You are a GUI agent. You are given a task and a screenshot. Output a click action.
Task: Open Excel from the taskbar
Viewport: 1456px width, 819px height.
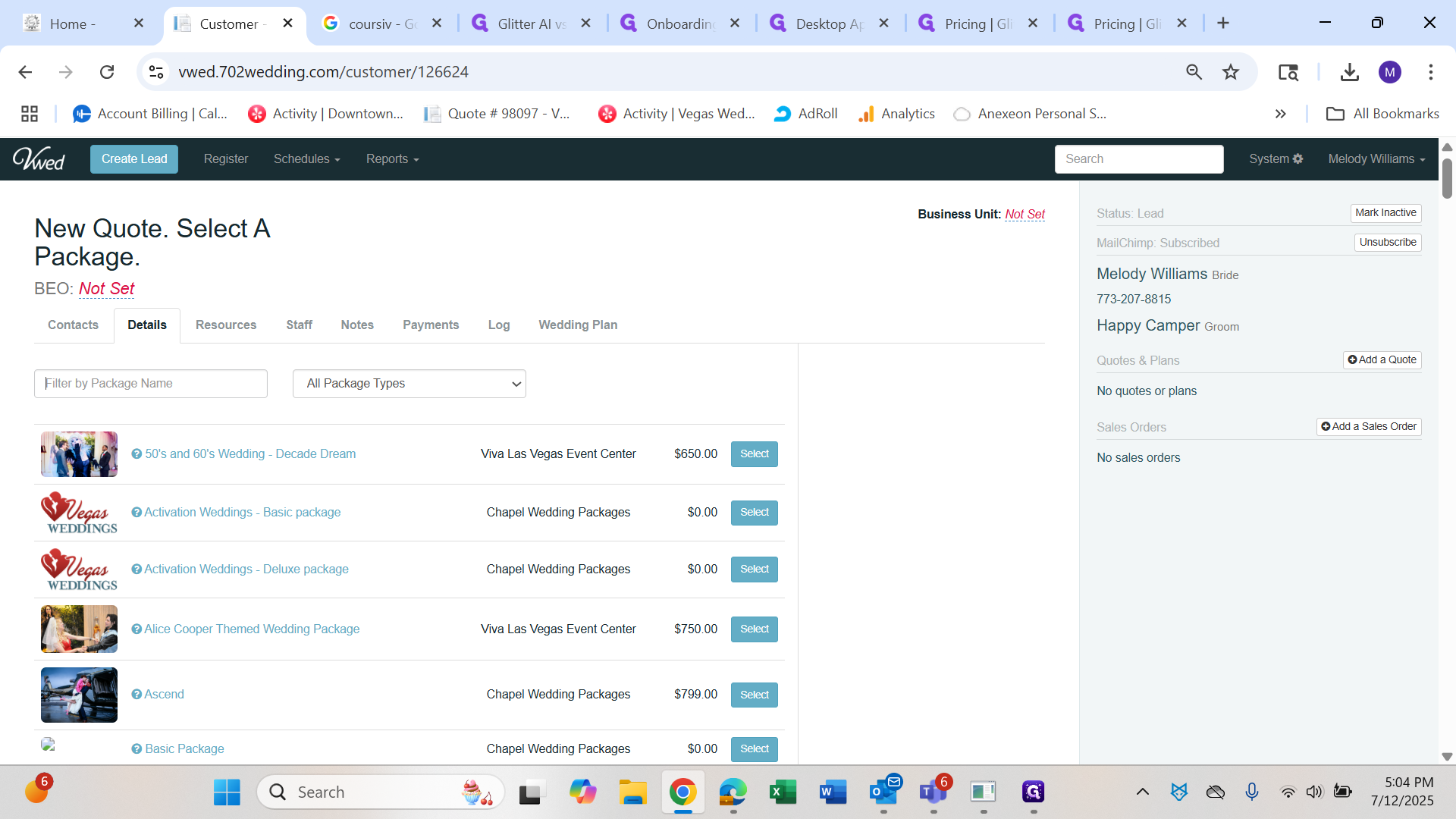(783, 792)
